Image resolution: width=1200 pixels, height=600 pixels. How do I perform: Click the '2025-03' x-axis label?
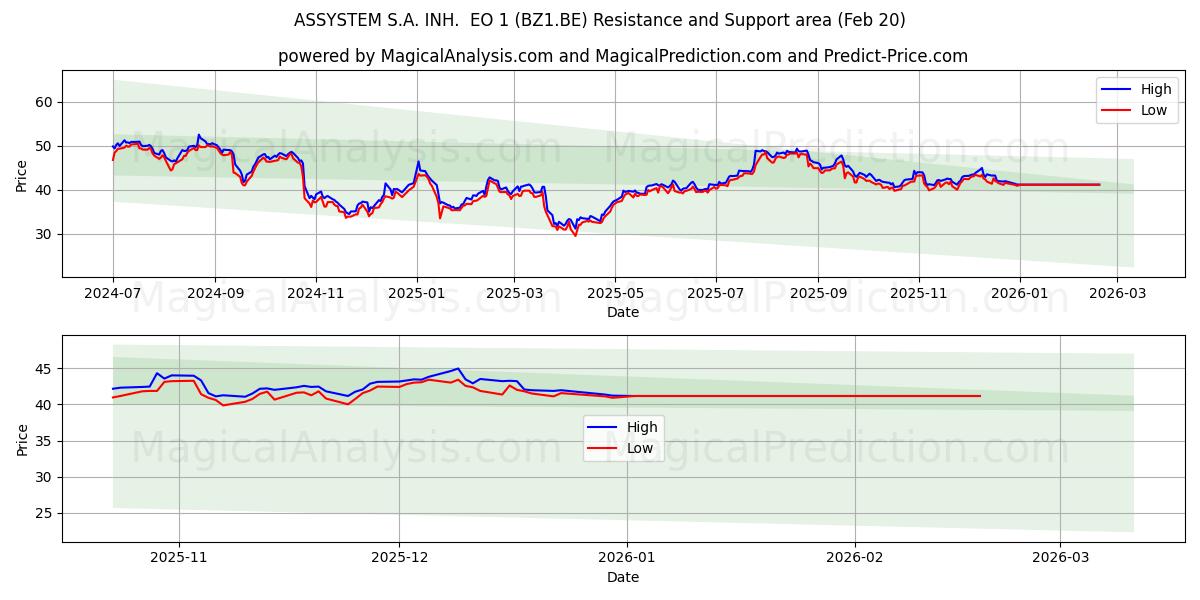tap(515, 294)
